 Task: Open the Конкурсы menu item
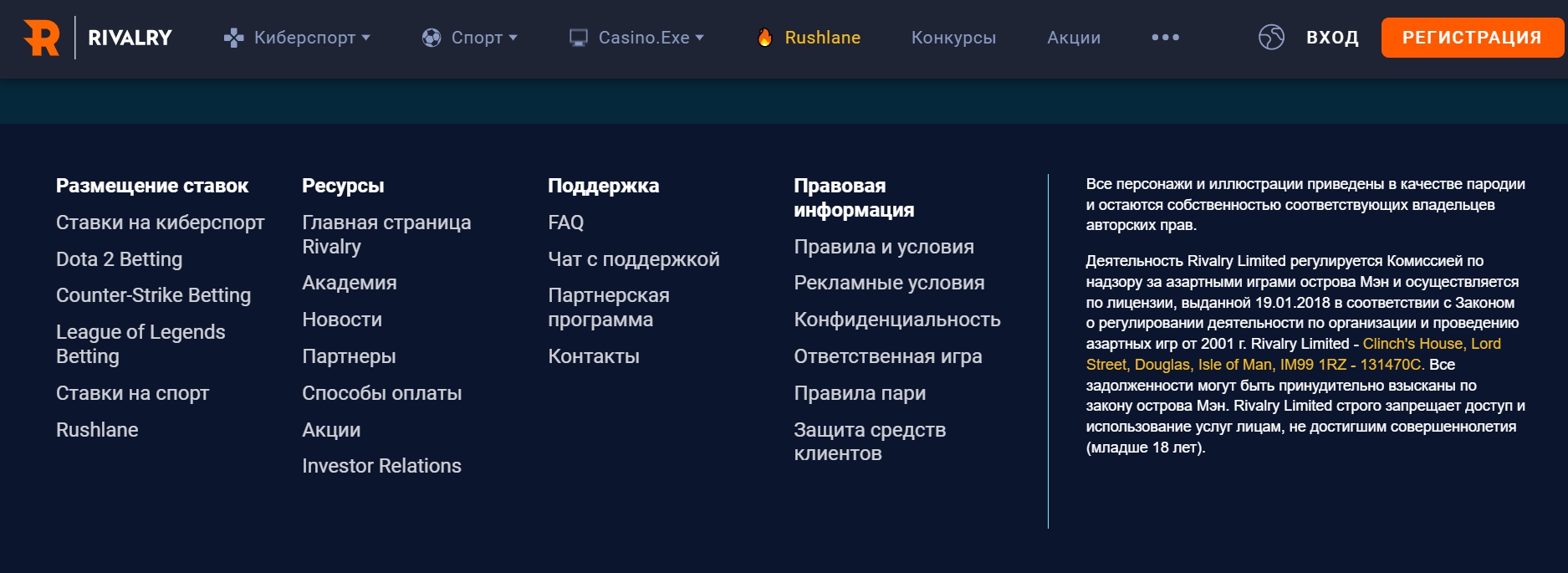point(953,38)
